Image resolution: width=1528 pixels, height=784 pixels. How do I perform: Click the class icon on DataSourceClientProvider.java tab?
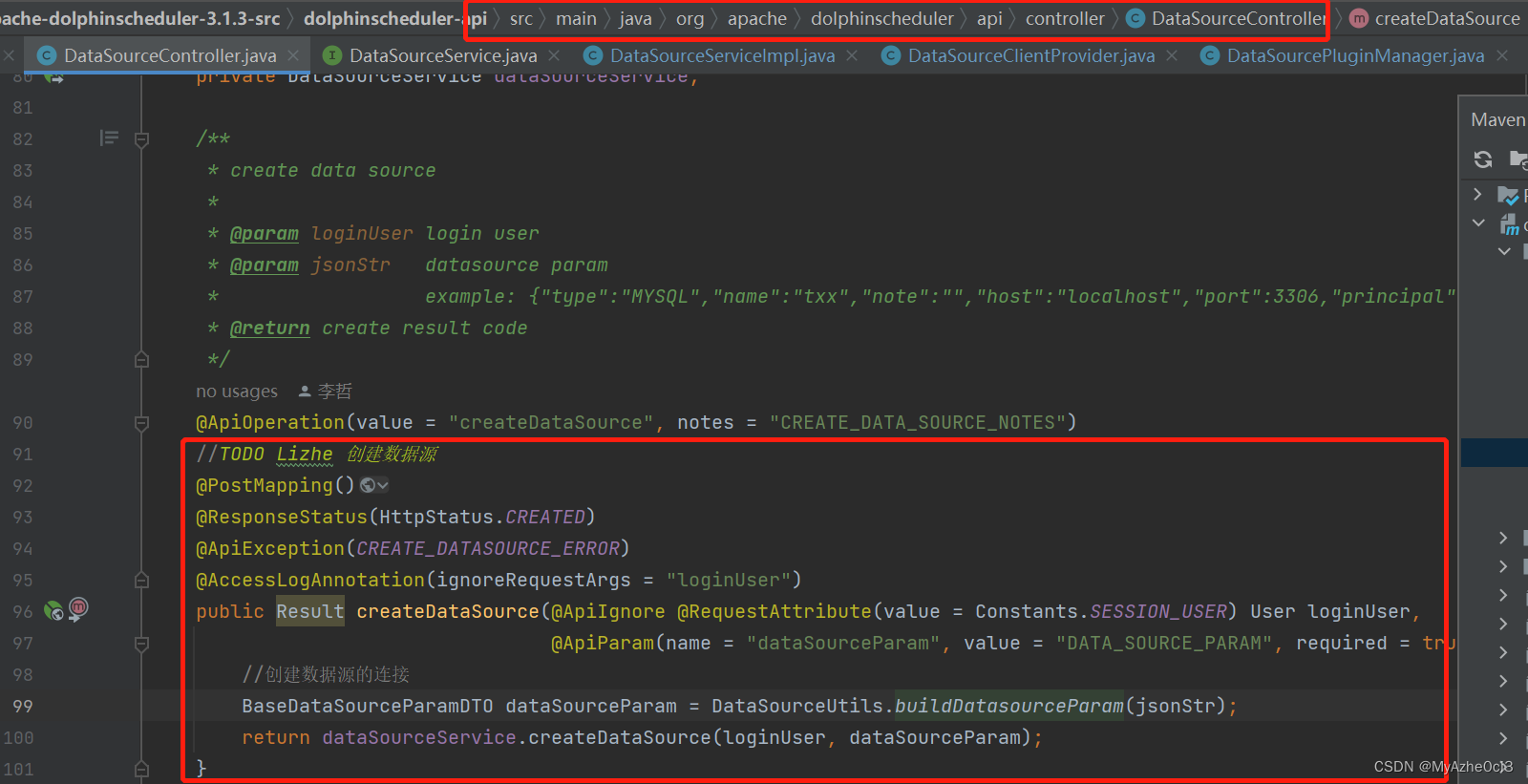(890, 55)
